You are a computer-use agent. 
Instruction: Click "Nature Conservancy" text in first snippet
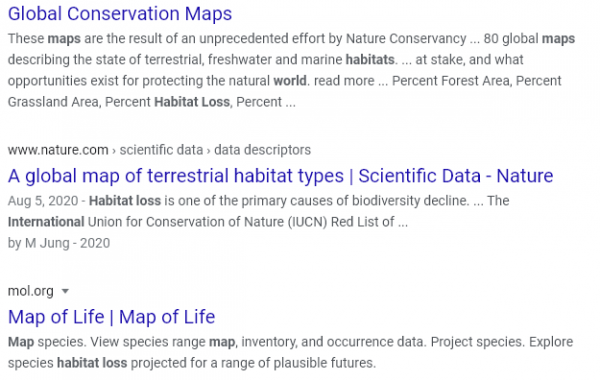pyautogui.click(x=406, y=39)
